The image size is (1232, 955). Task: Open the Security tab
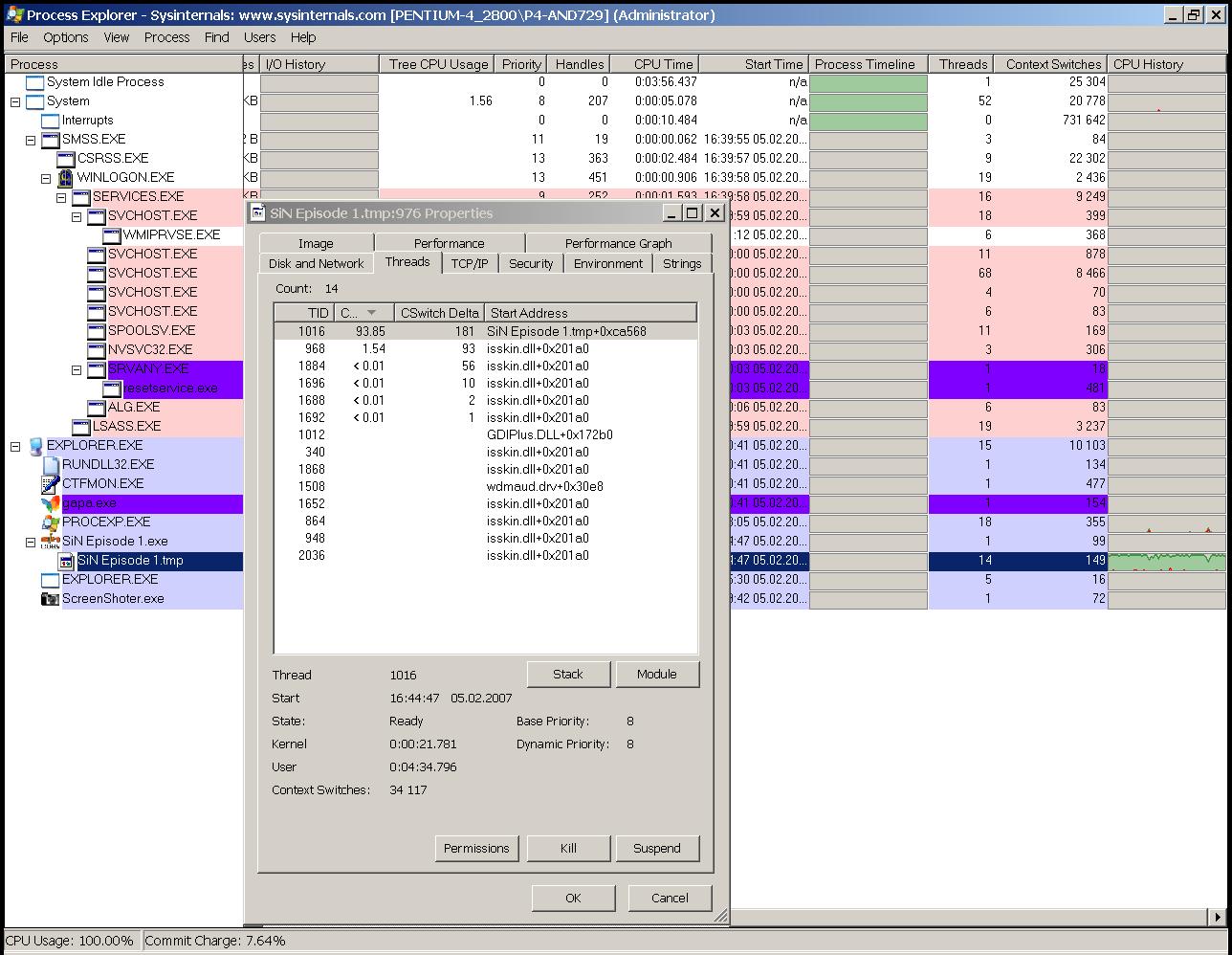point(531,263)
